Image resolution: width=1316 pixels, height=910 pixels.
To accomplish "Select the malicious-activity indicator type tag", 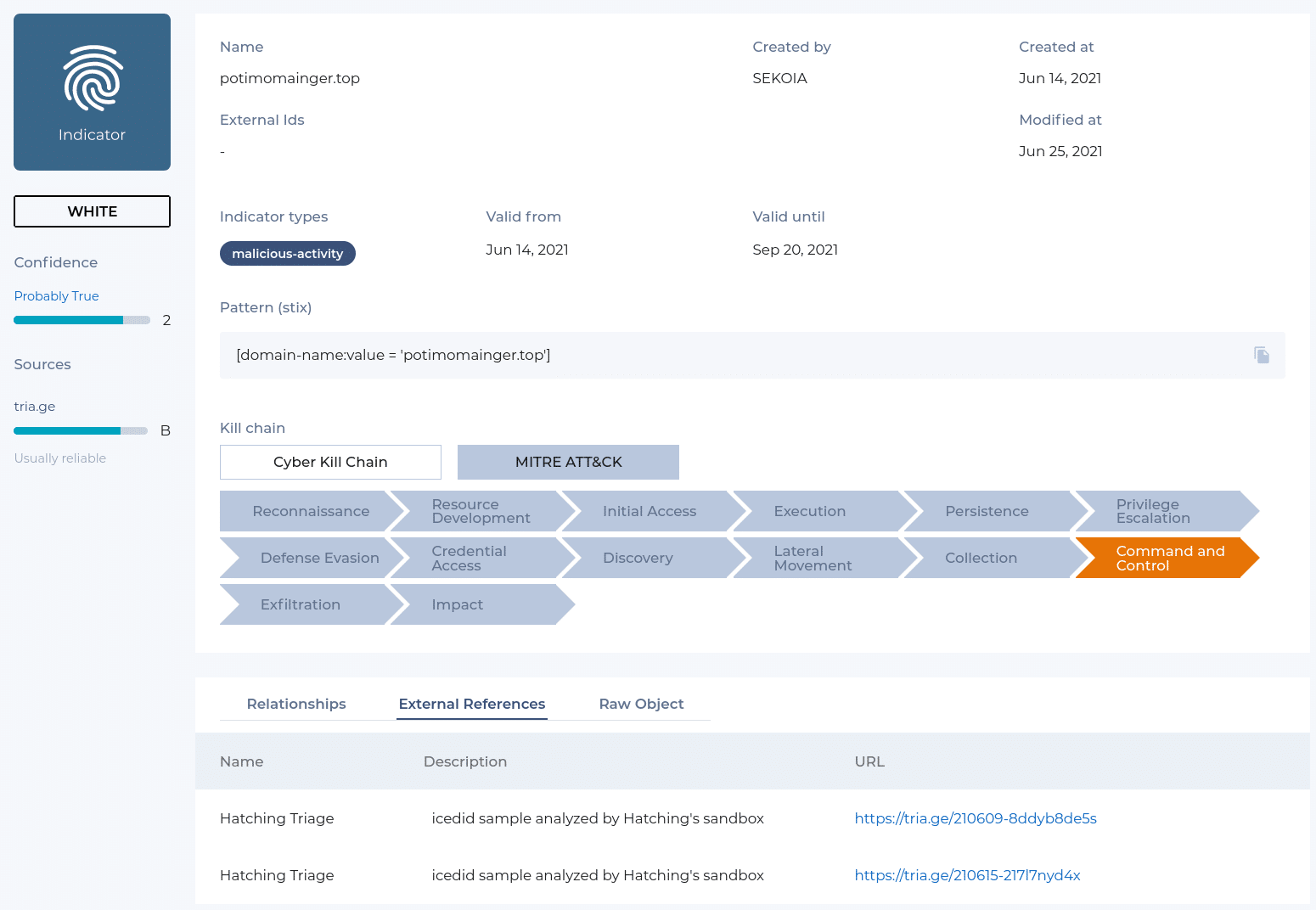I will [x=287, y=254].
